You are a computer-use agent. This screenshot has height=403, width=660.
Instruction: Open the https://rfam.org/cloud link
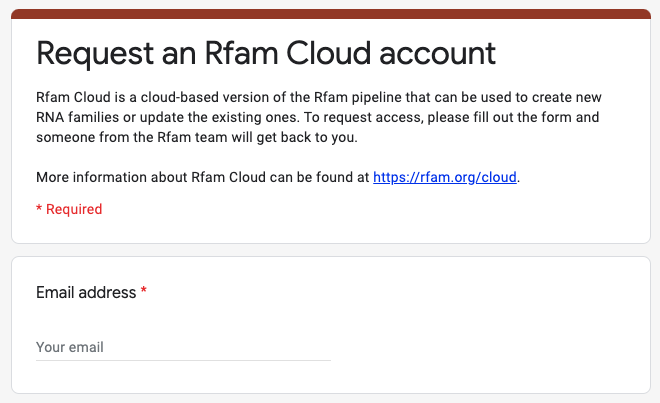click(x=444, y=177)
